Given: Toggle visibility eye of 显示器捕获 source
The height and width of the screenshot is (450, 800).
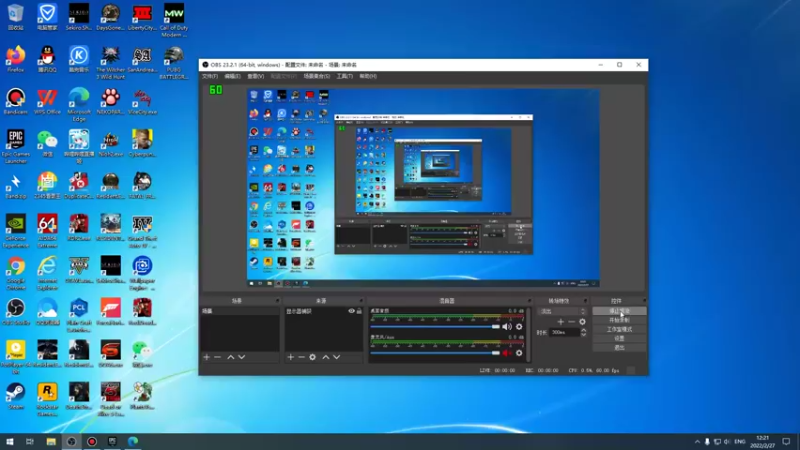Looking at the screenshot, I should (x=351, y=311).
